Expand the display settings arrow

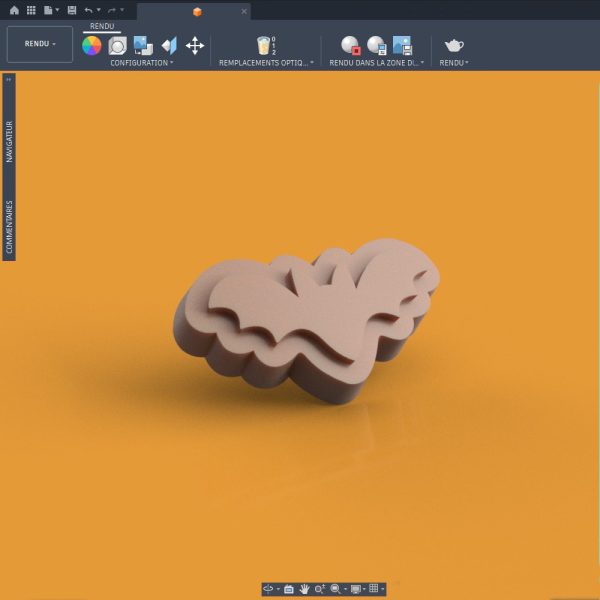point(364,589)
